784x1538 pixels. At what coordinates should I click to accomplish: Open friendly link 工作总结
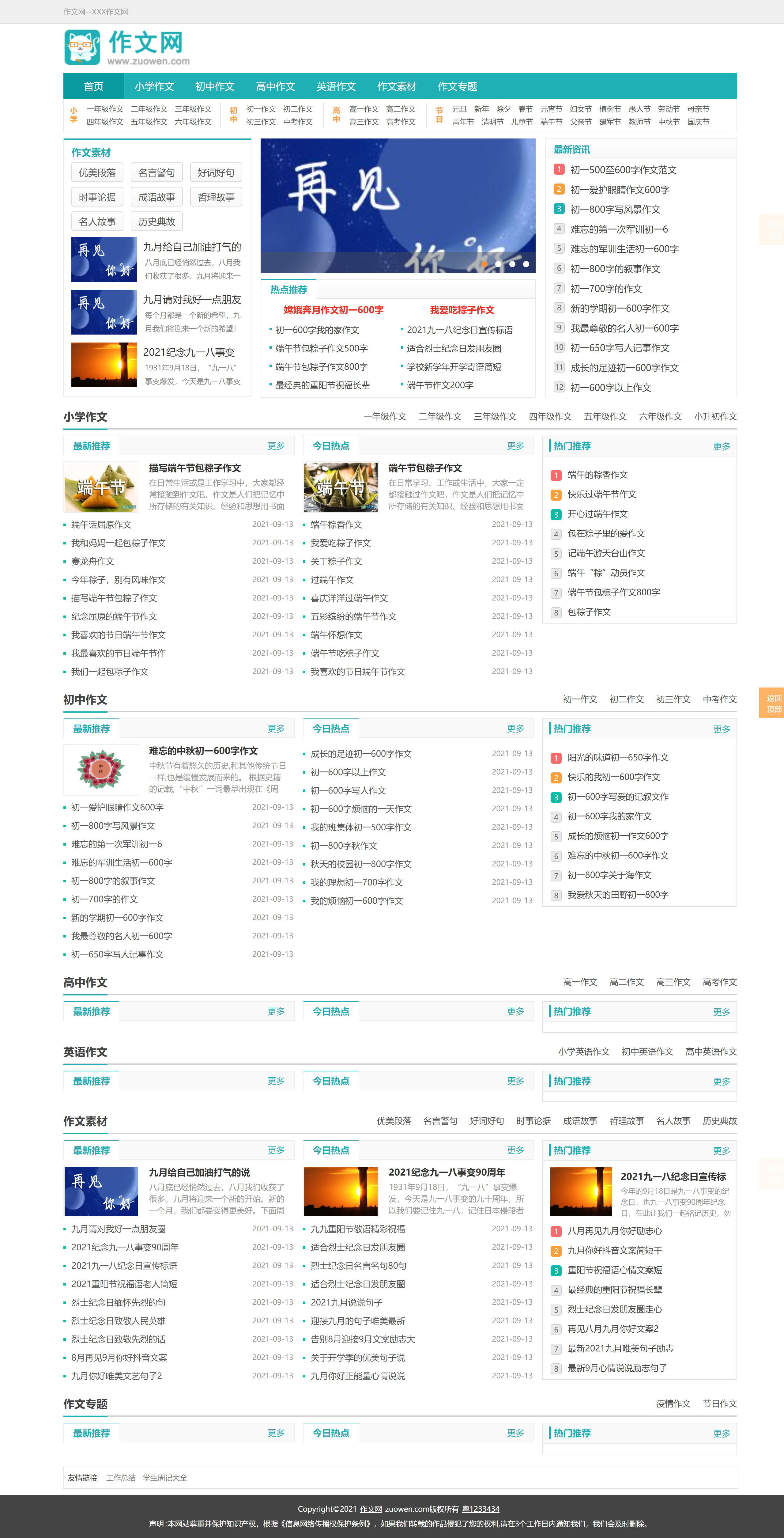point(121,1478)
